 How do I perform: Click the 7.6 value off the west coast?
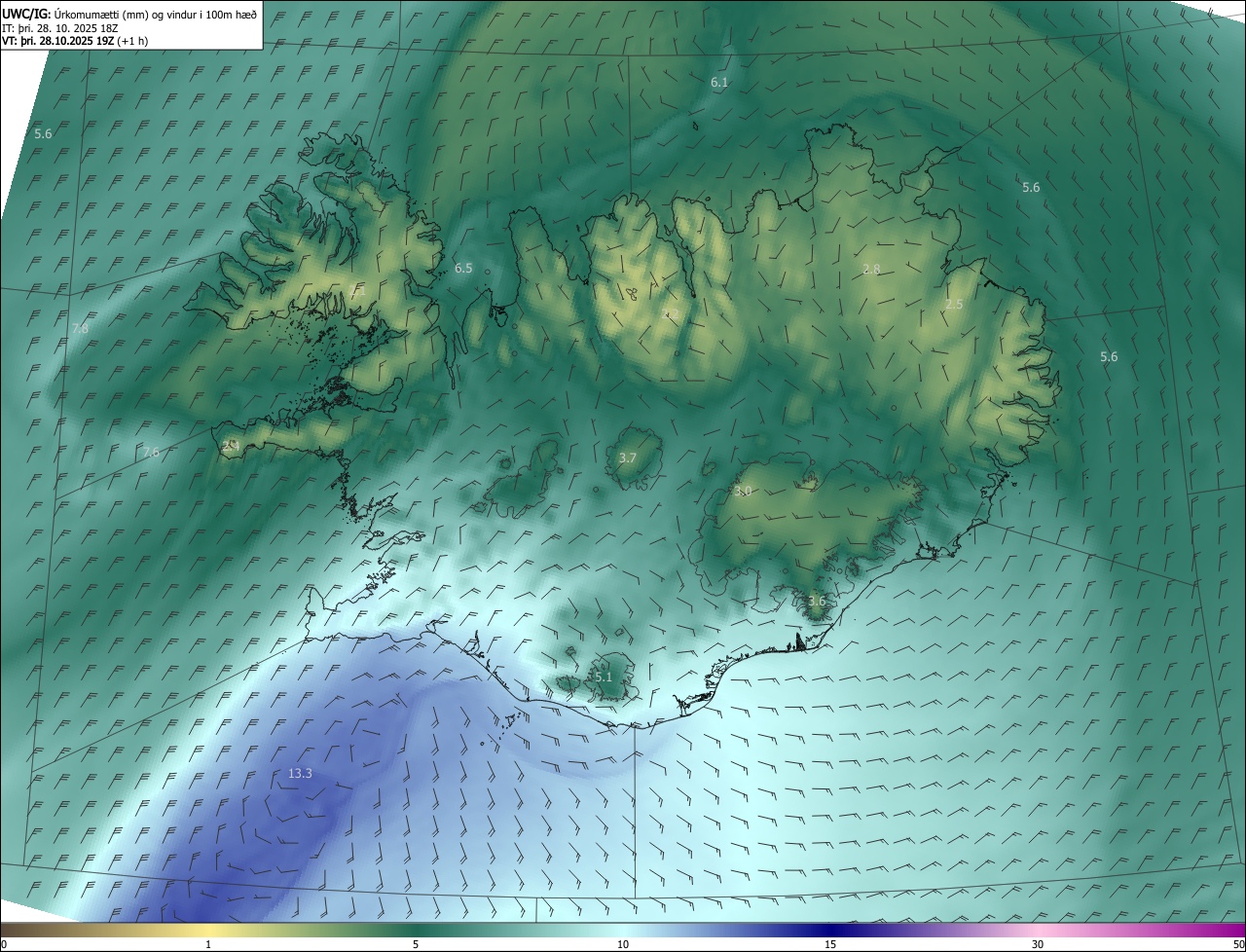coord(151,452)
